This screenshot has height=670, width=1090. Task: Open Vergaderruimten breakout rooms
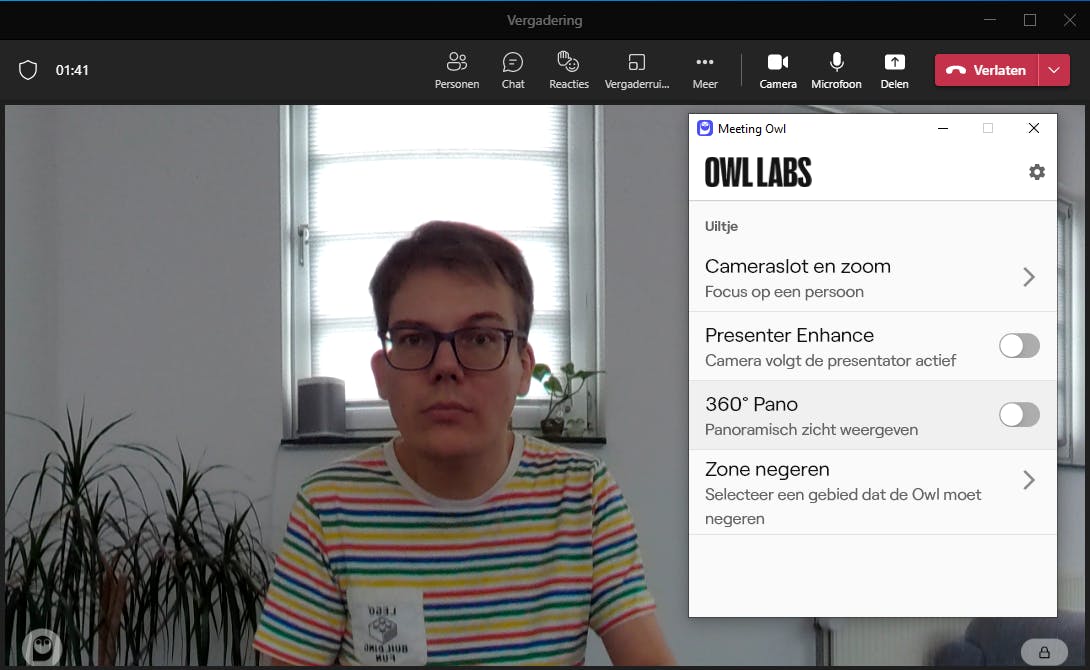pos(637,70)
